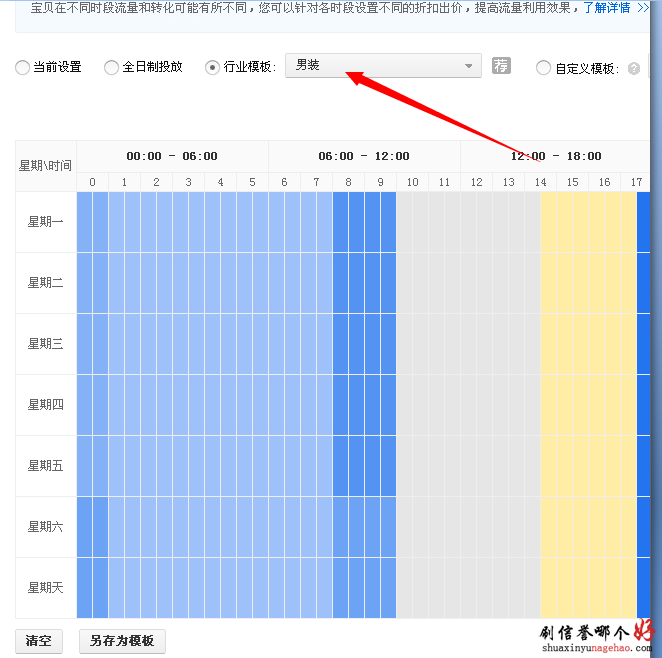662x658 pixels.
Task: Click hour 15 column header
Action: point(572,182)
